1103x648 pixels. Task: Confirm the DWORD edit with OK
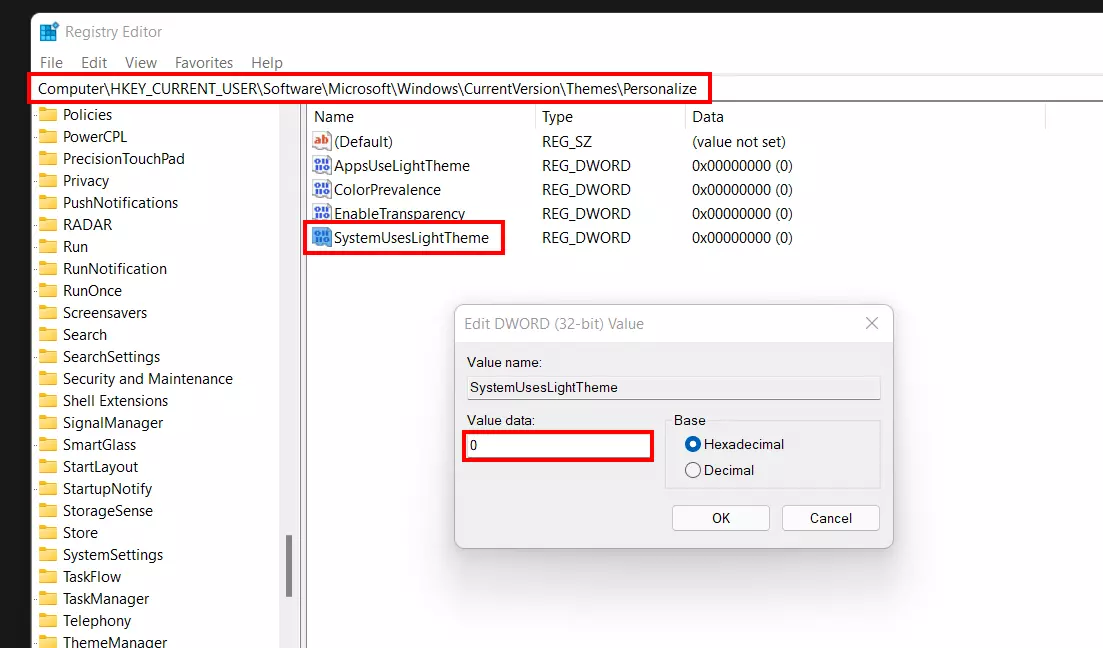point(721,518)
